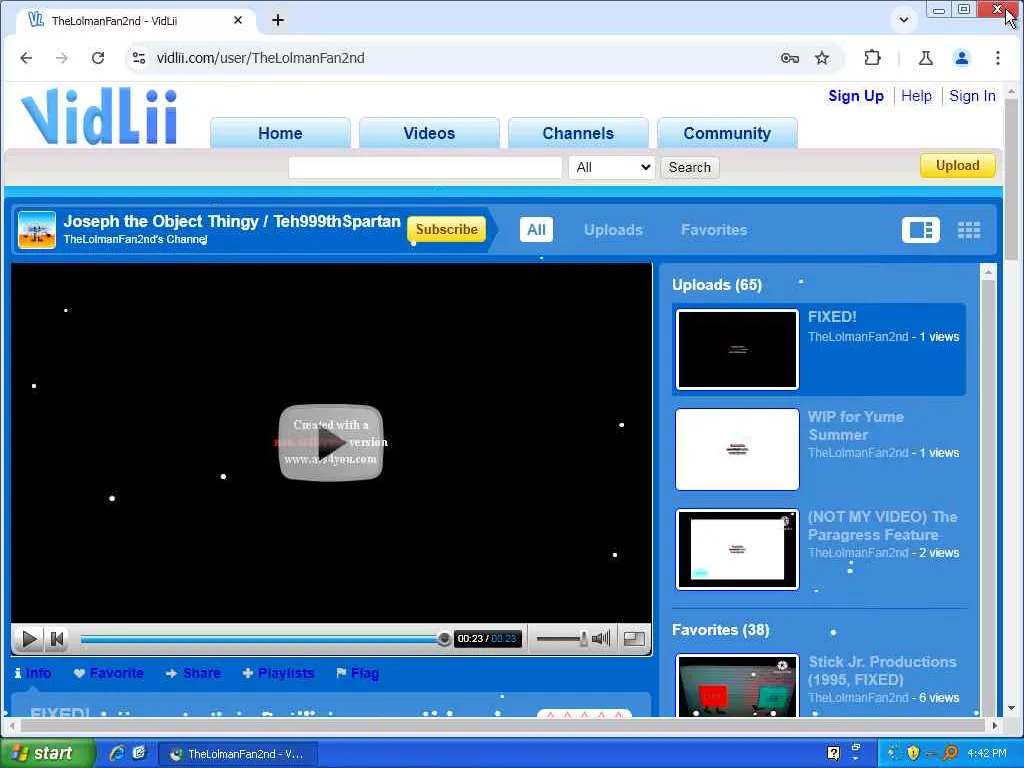
Task: Open the Paragress Feature video thumbnail
Action: coord(737,549)
